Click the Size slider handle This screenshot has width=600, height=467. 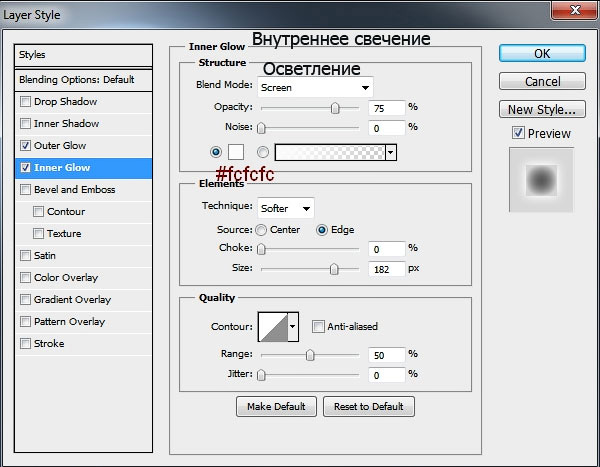point(334,269)
